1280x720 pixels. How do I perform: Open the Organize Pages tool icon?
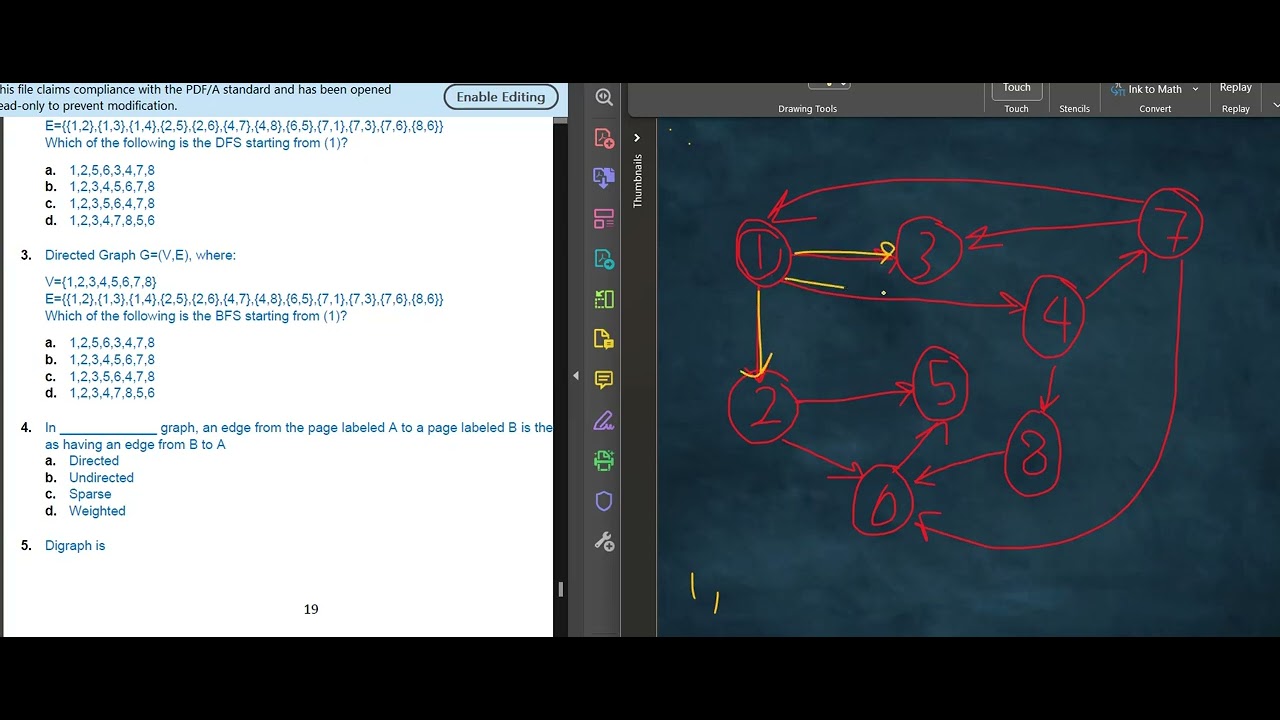pos(604,218)
